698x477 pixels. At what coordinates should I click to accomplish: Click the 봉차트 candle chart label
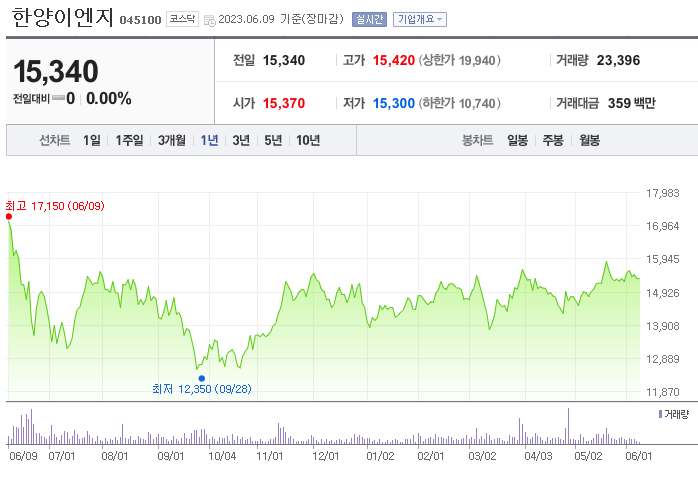(477, 141)
